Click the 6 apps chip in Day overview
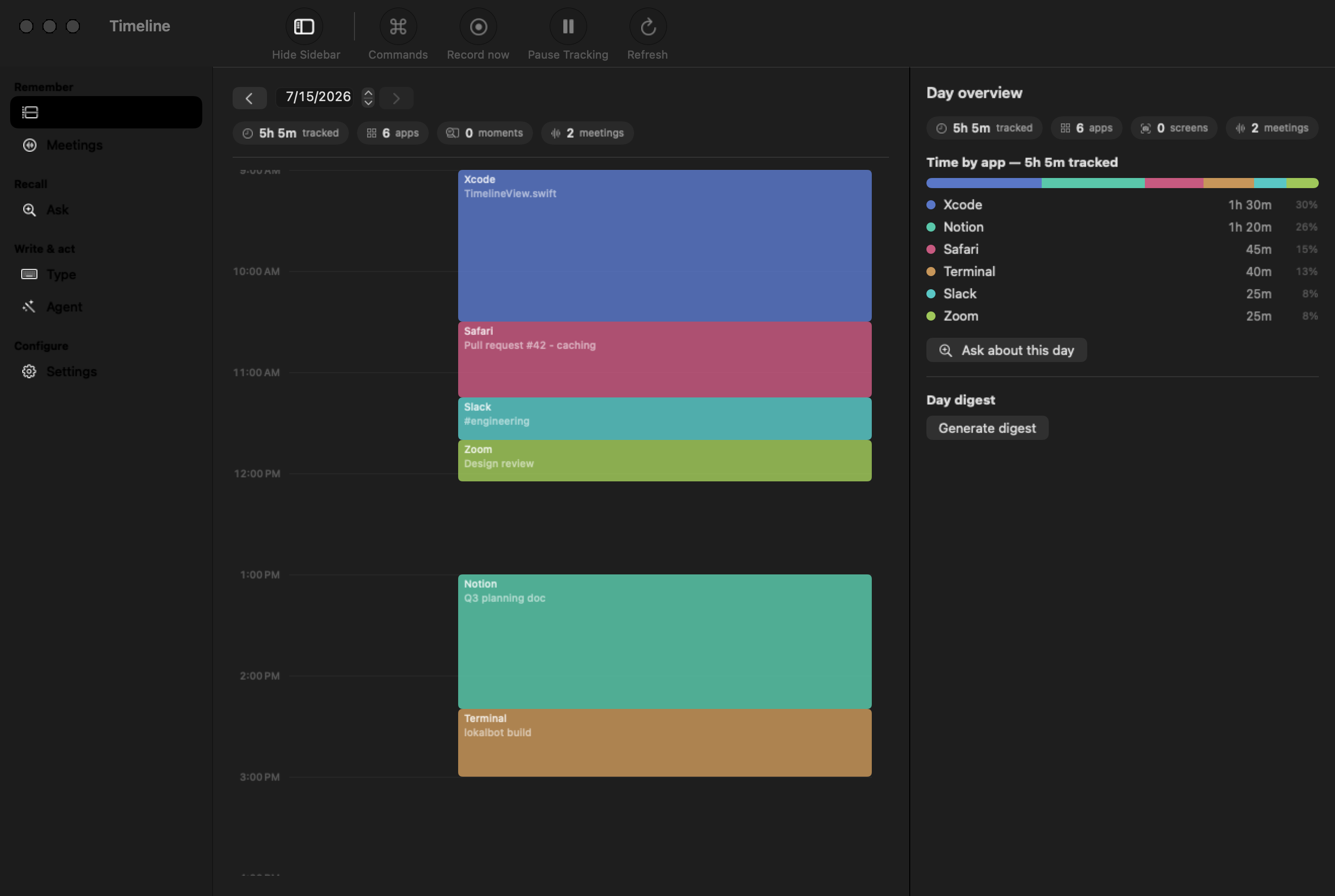The height and width of the screenshot is (896, 1335). pyautogui.click(x=1086, y=128)
